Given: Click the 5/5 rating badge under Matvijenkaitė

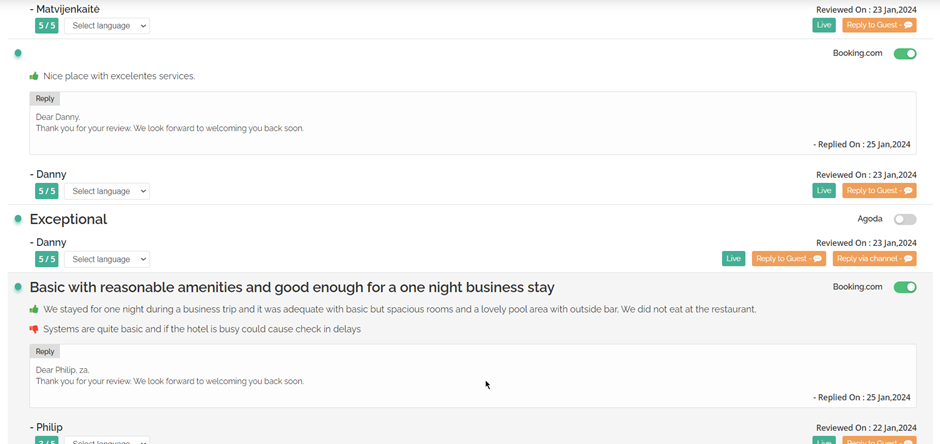Looking at the screenshot, I should (x=46, y=26).
